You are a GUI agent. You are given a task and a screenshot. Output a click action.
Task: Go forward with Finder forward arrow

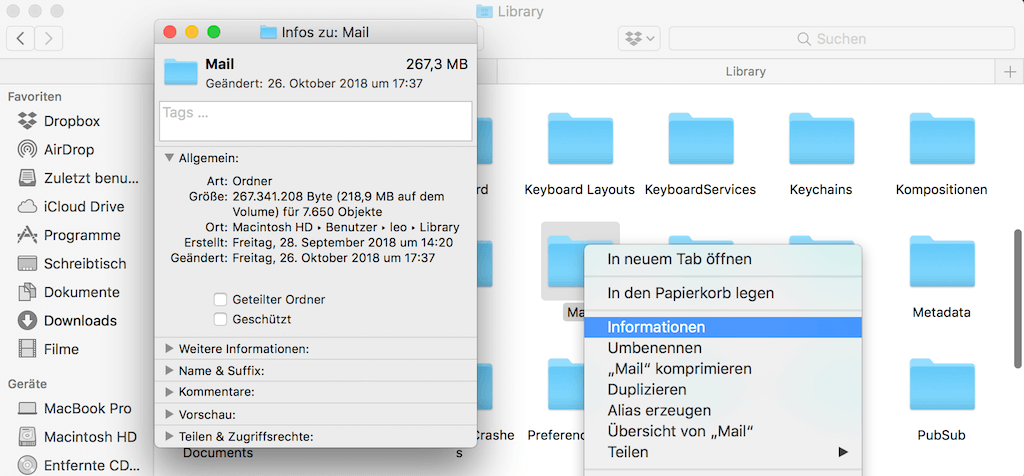point(49,39)
